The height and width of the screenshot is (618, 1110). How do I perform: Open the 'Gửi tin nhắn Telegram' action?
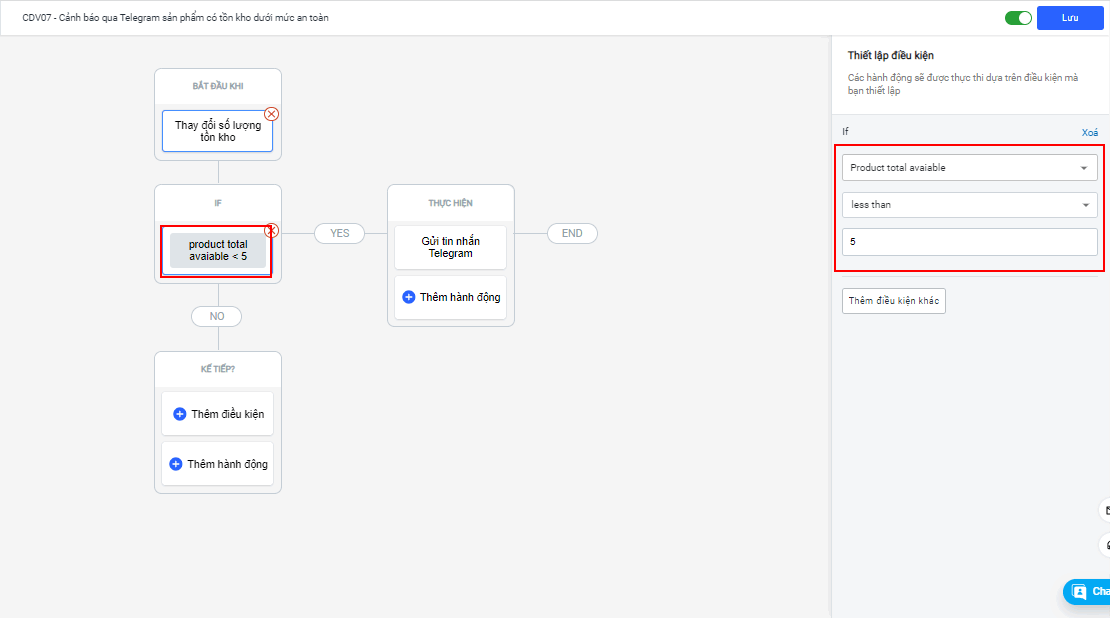[x=450, y=247]
